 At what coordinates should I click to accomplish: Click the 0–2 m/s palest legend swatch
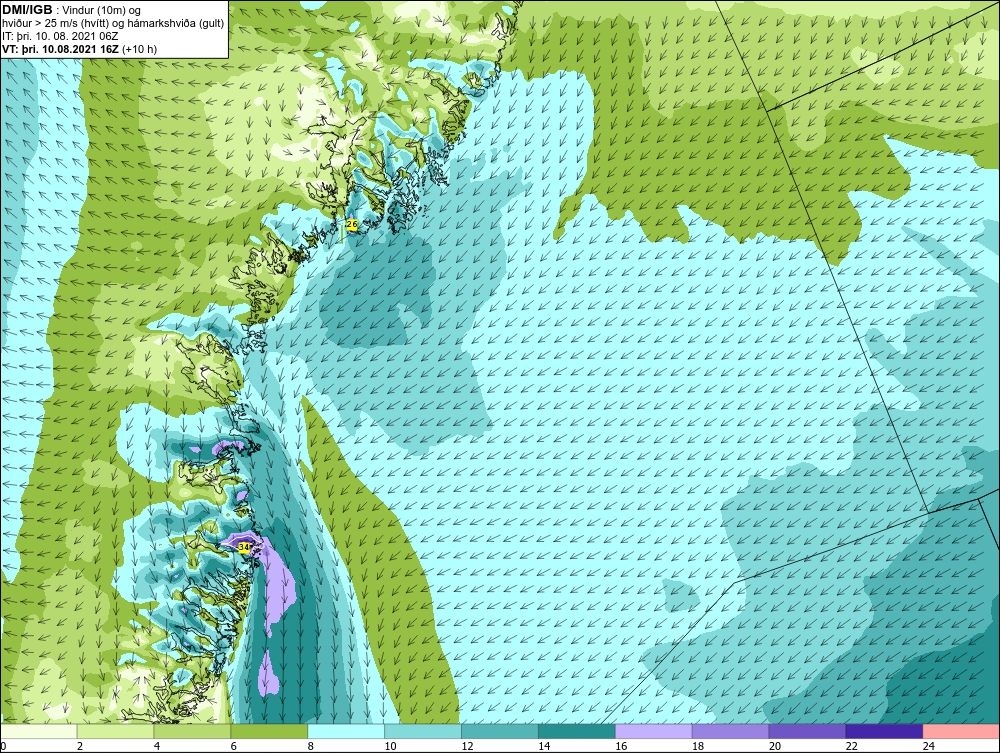tap(39, 731)
